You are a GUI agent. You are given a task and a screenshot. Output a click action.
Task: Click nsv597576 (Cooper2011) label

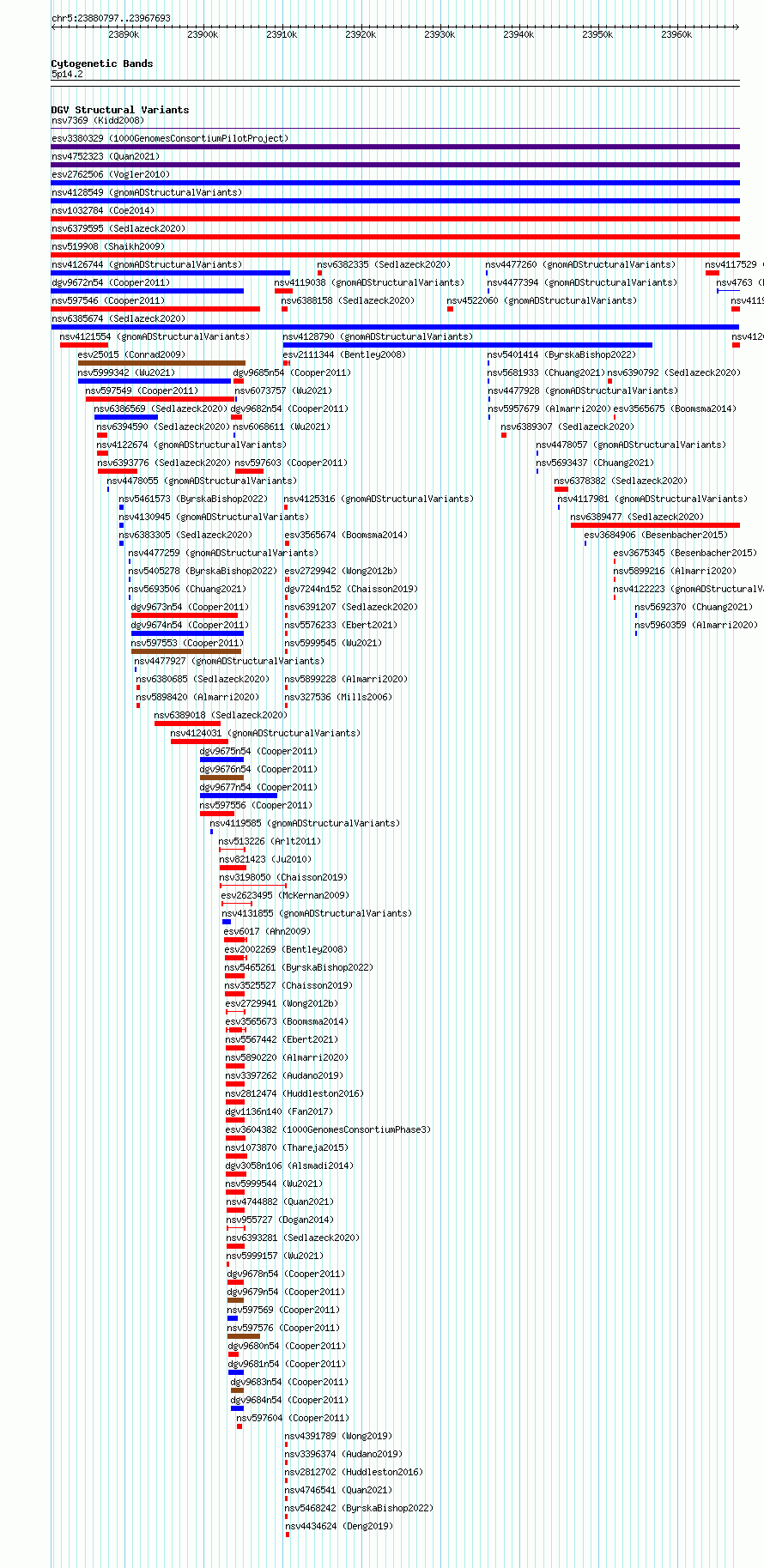tap(283, 1328)
